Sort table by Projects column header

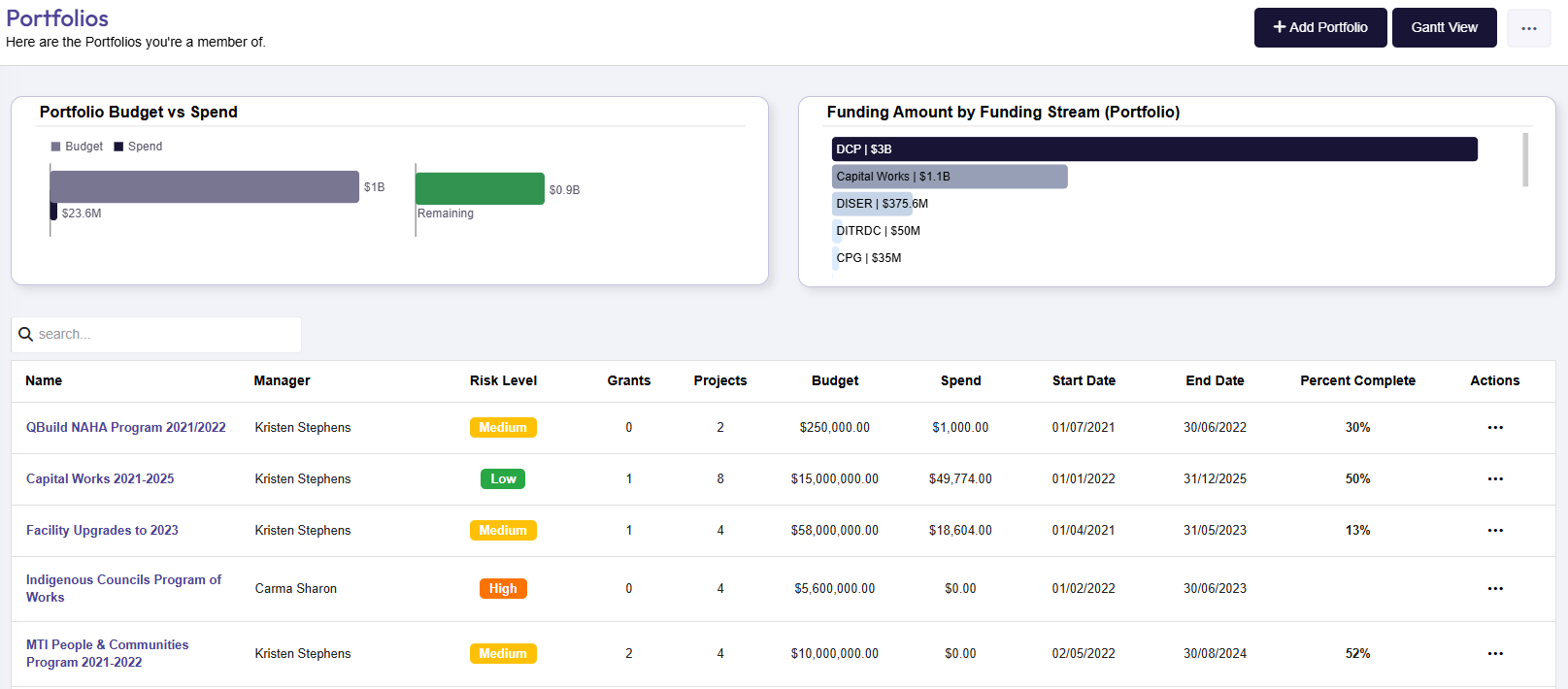(x=720, y=380)
